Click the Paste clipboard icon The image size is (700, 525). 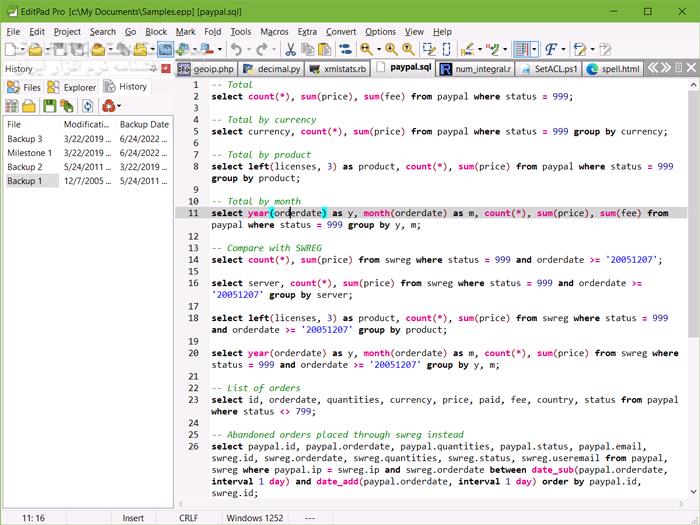326,49
